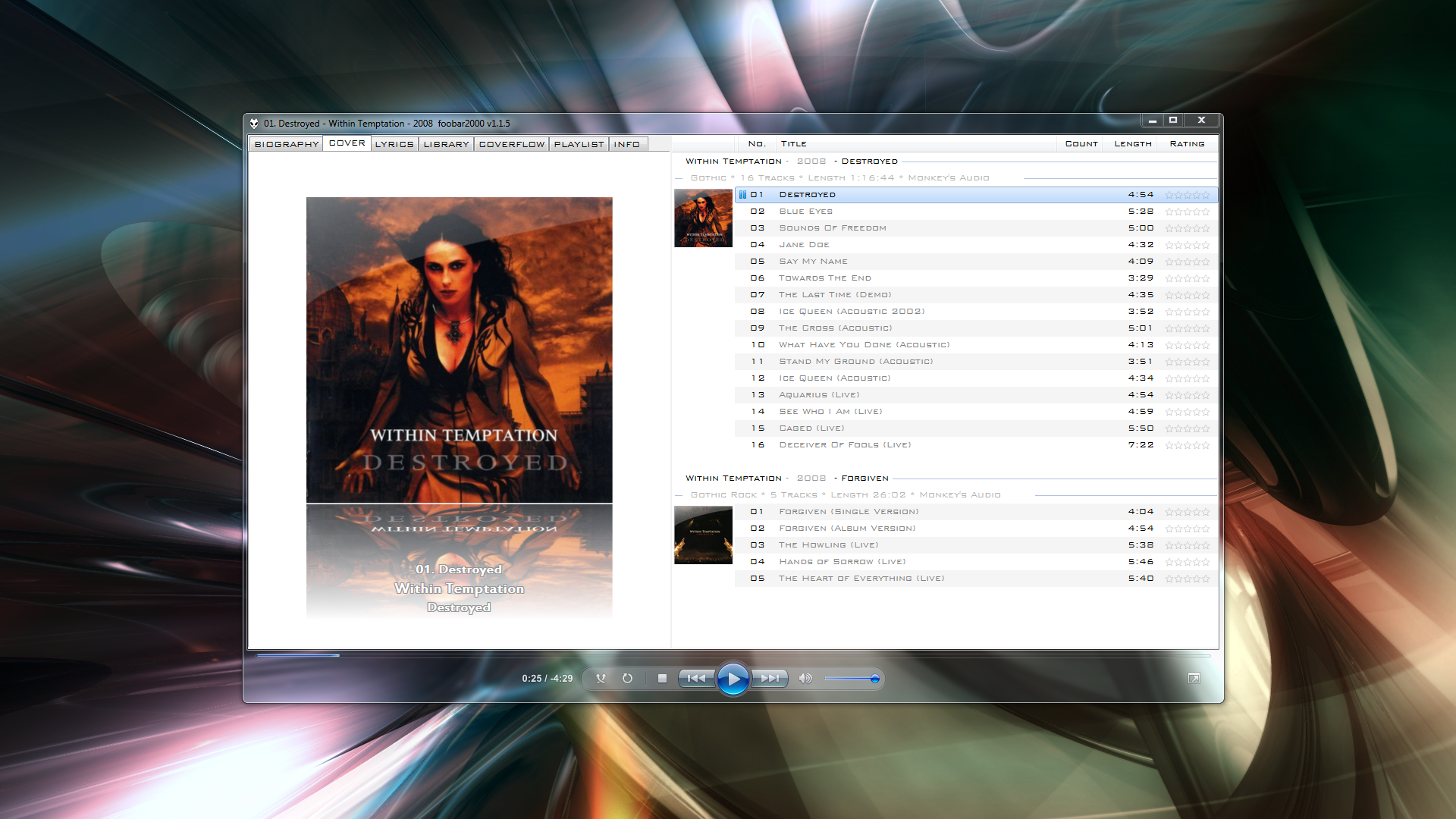Stop playback with the square button
The width and height of the screenshot is (1456, 819).
tap(662, 679)
